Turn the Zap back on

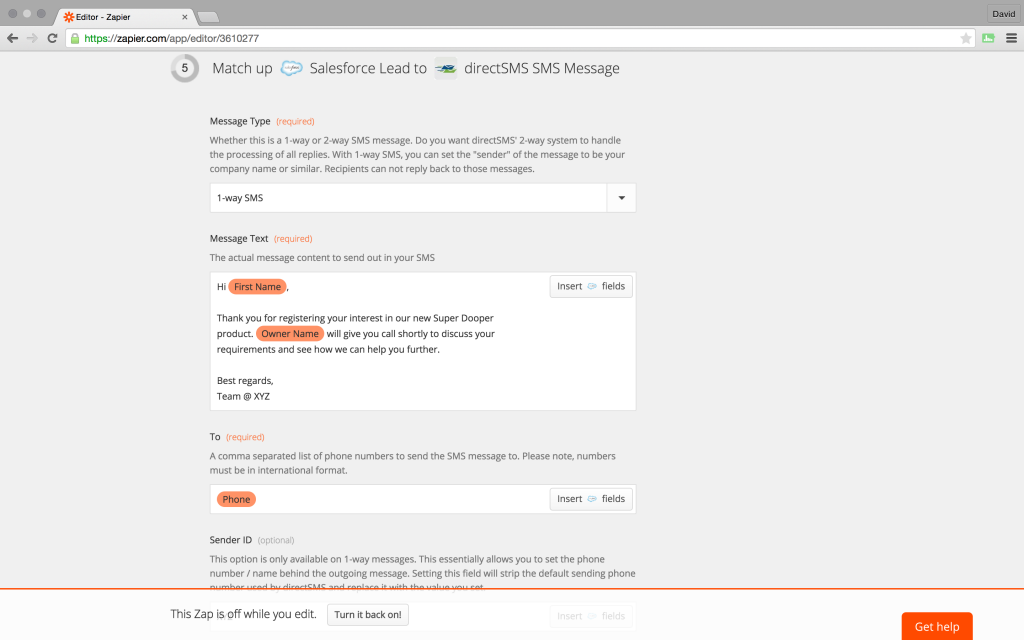[368, 615]
